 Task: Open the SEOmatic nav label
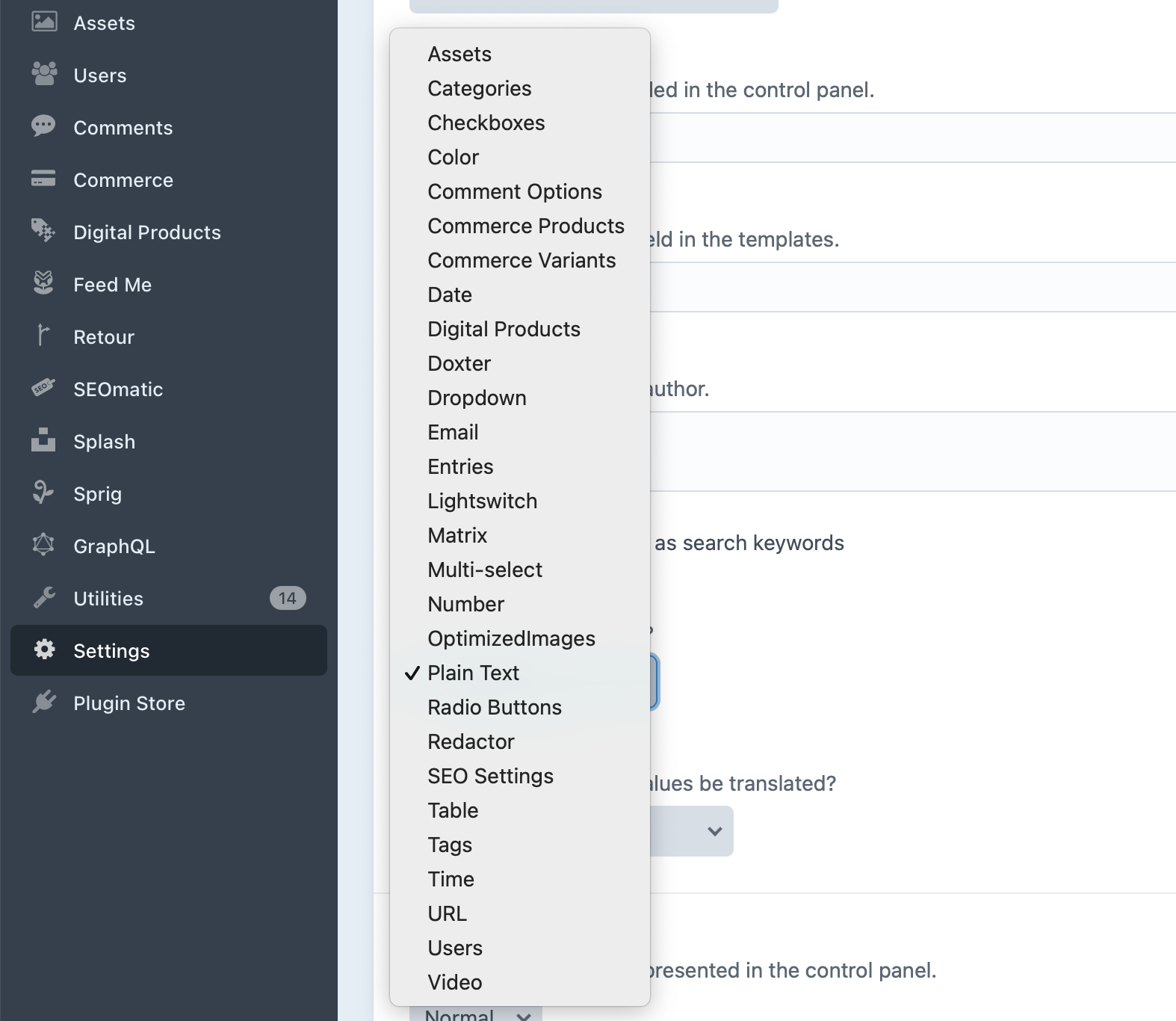pyautogui.click(x=118, y=389)
